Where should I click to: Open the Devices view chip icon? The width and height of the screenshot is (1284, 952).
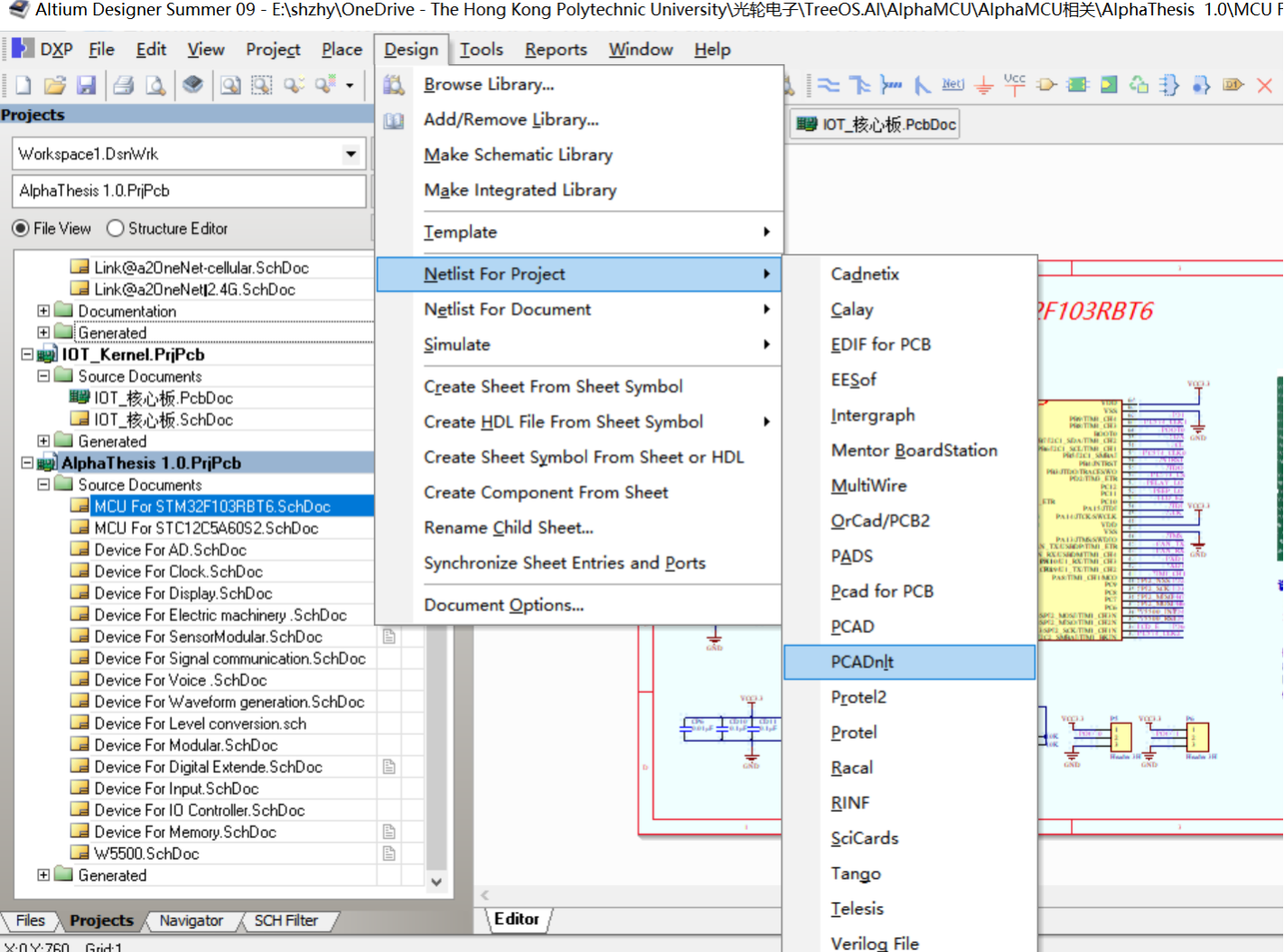point(192,85)
